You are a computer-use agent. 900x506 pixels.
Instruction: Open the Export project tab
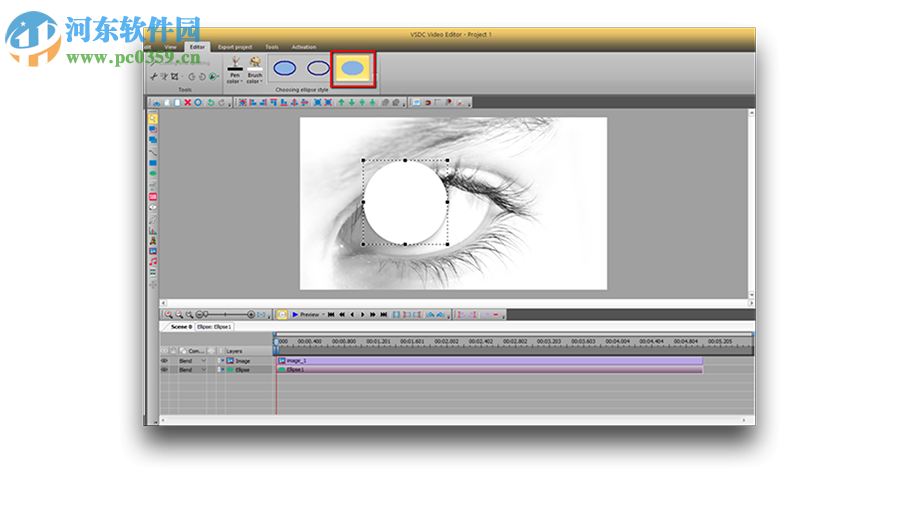tap(235, 47)
